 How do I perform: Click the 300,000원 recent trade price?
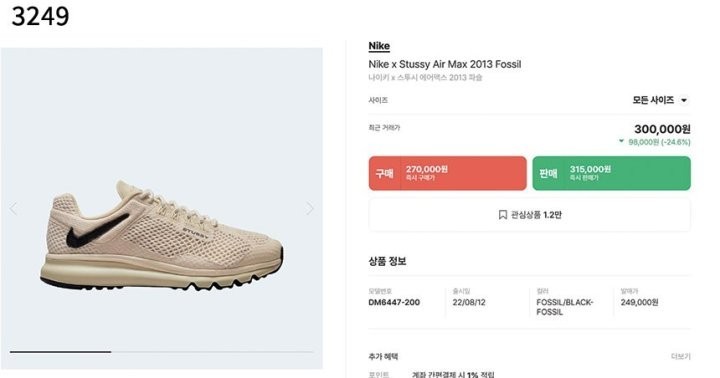pos(662,129)
